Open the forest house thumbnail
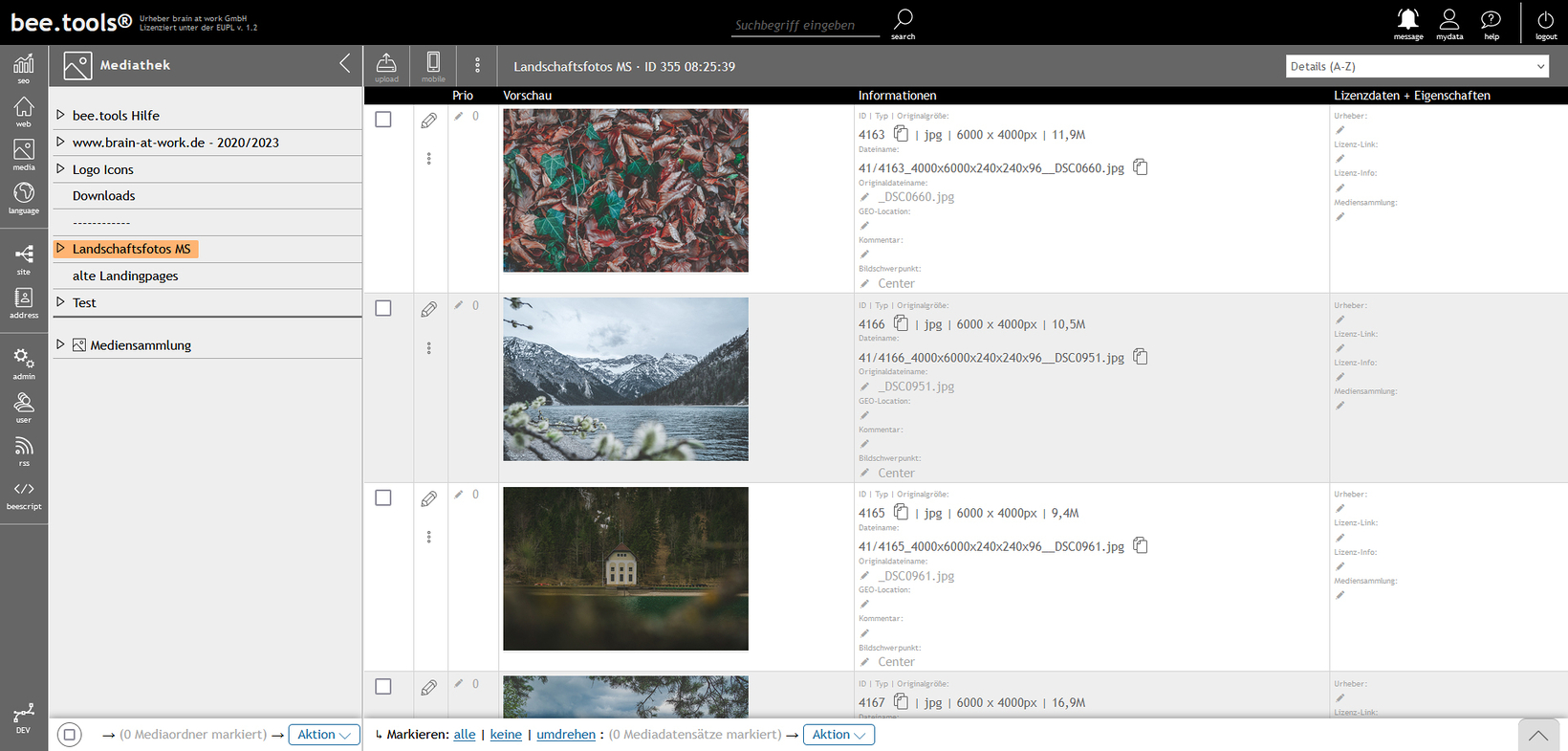This screenshot has height=751, width=1568. pos(625,568)
